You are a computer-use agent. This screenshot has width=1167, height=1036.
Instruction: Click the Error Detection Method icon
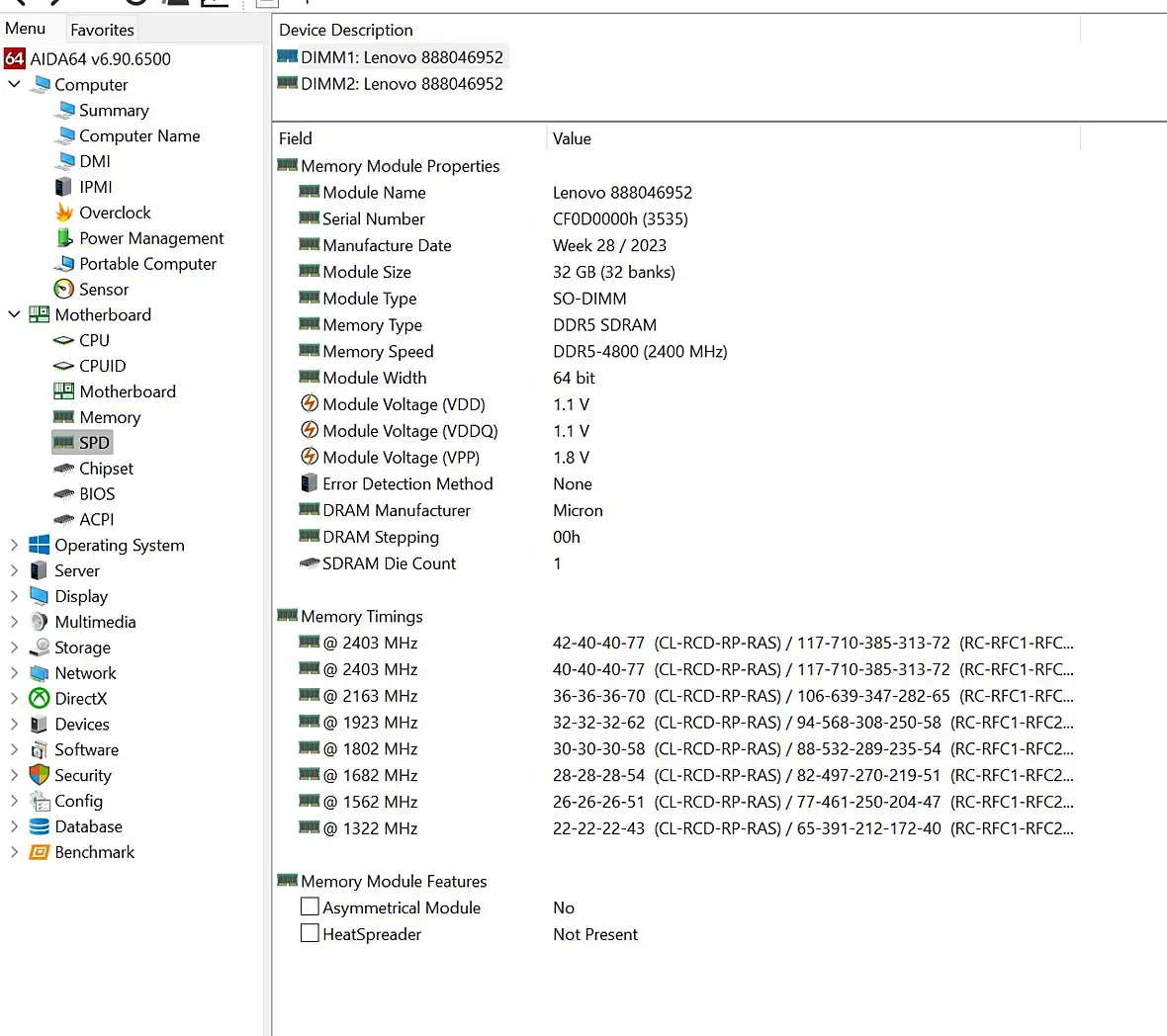click(x=309, y=483)
